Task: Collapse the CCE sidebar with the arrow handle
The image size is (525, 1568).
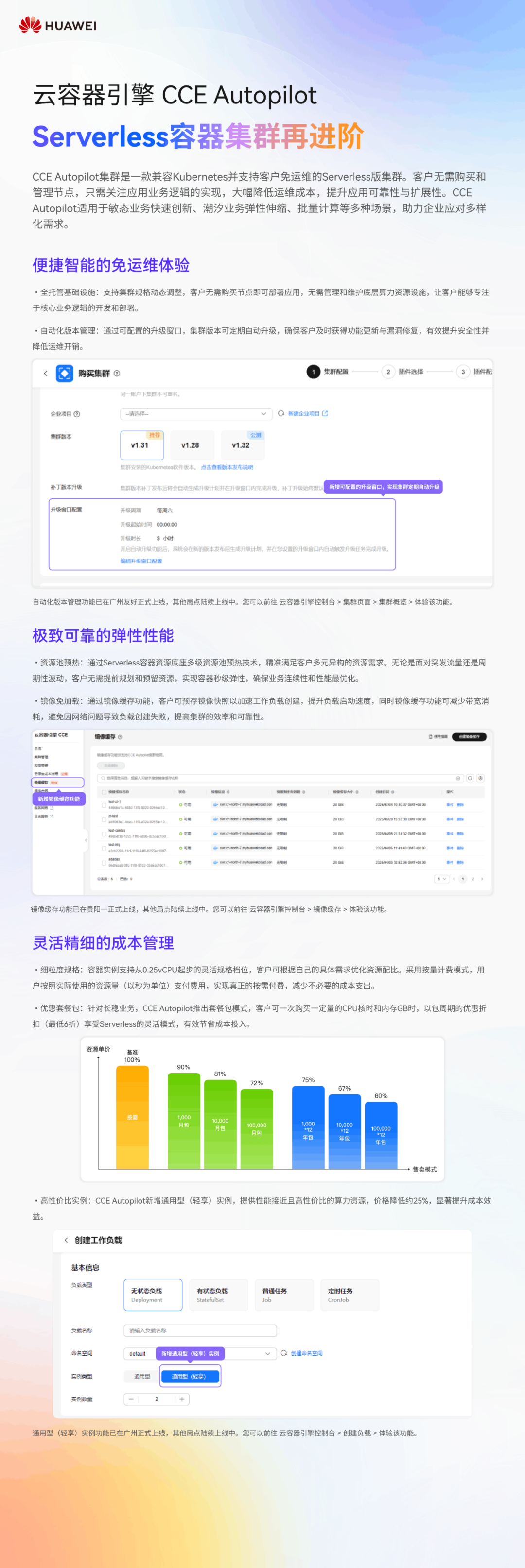Action: 85,840
